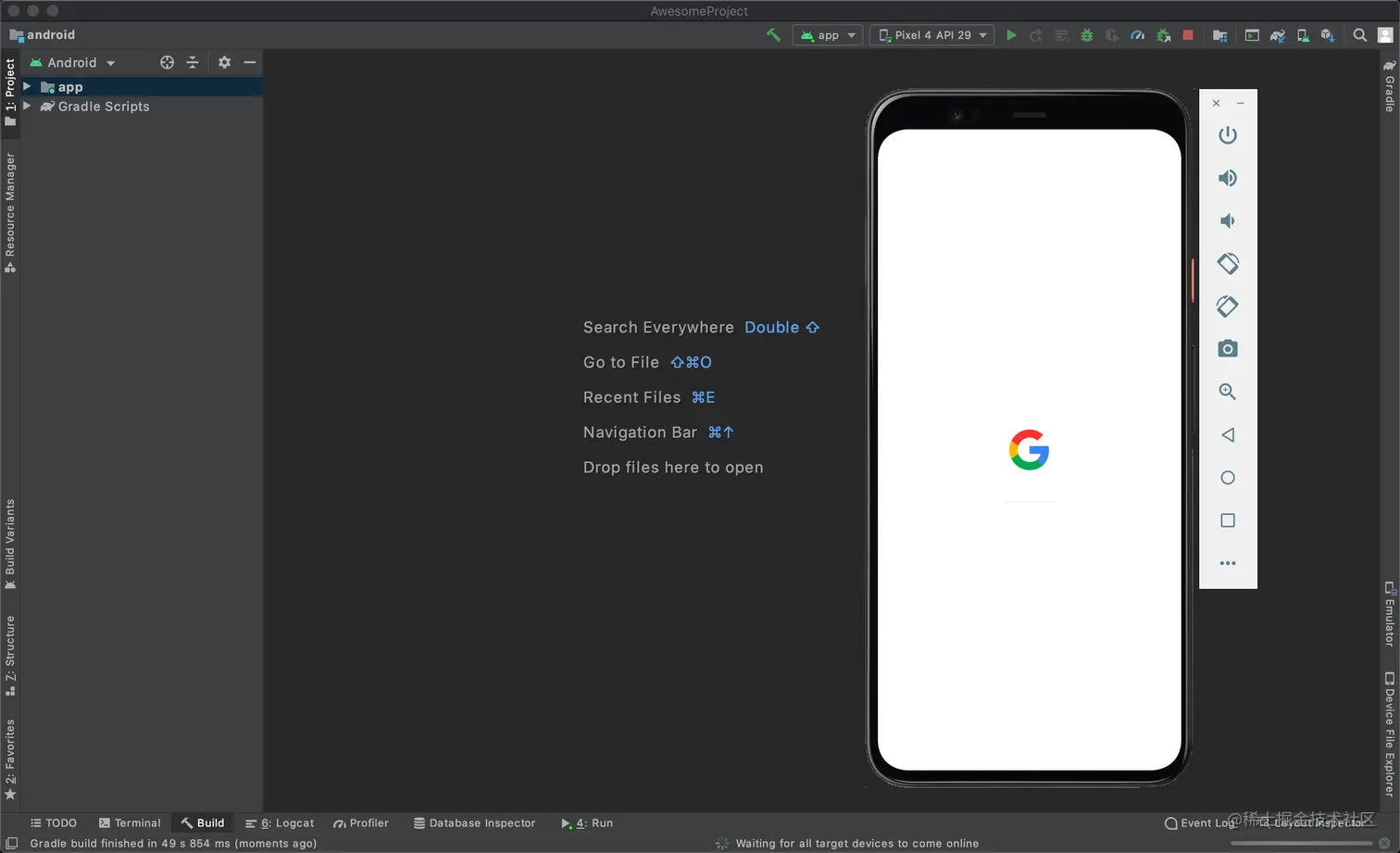Click the emulator Home circle button
The height and width of the screenshot is (853, 1400).
1228,478
